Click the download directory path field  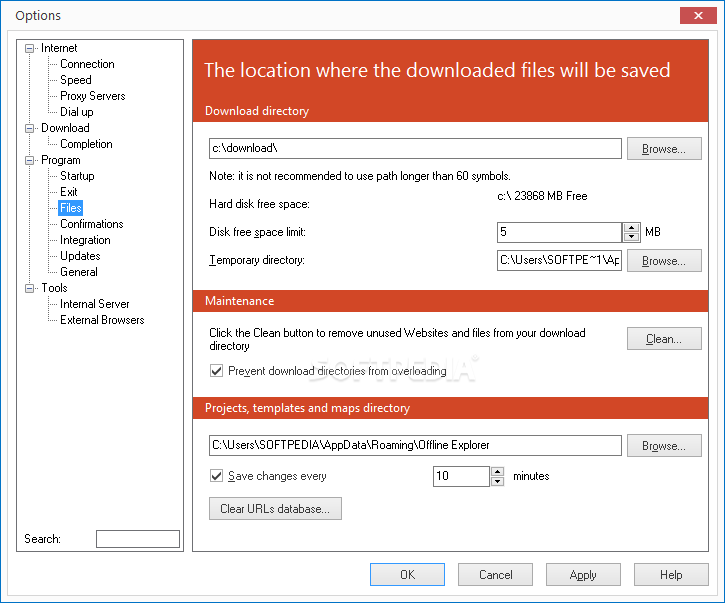coord(415,148)
